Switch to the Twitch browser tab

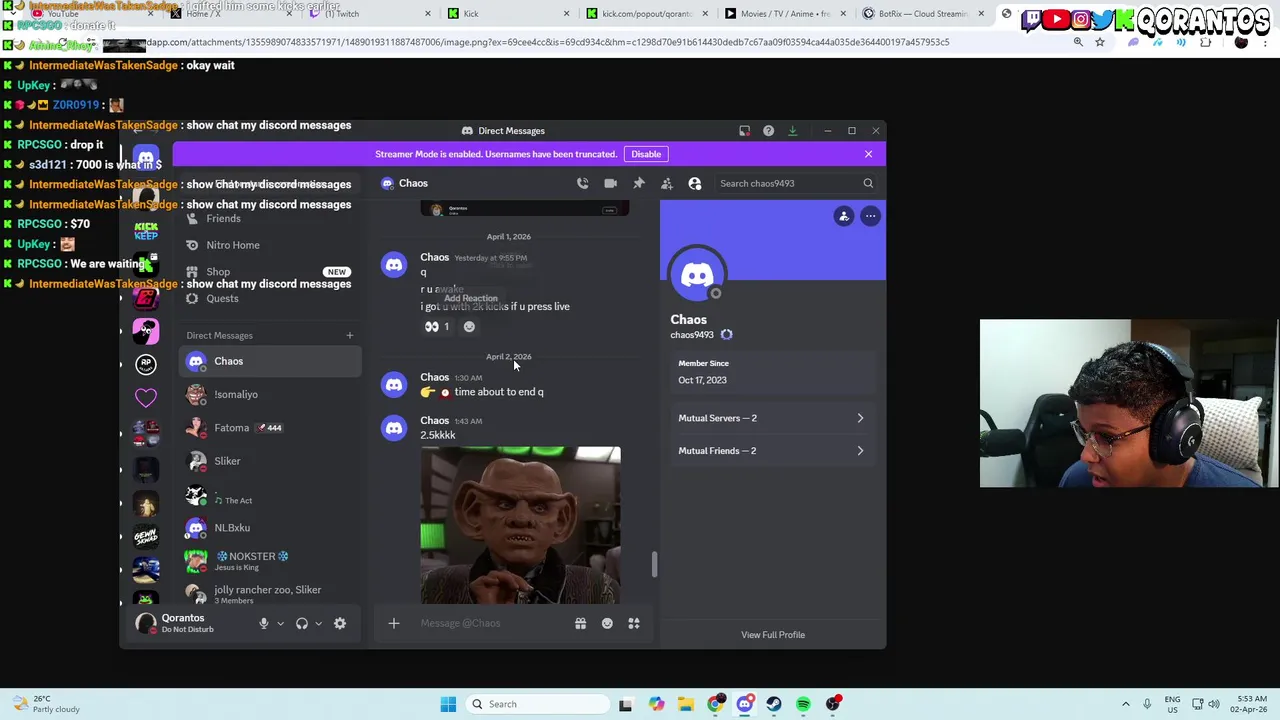click(x=370, y=14)
